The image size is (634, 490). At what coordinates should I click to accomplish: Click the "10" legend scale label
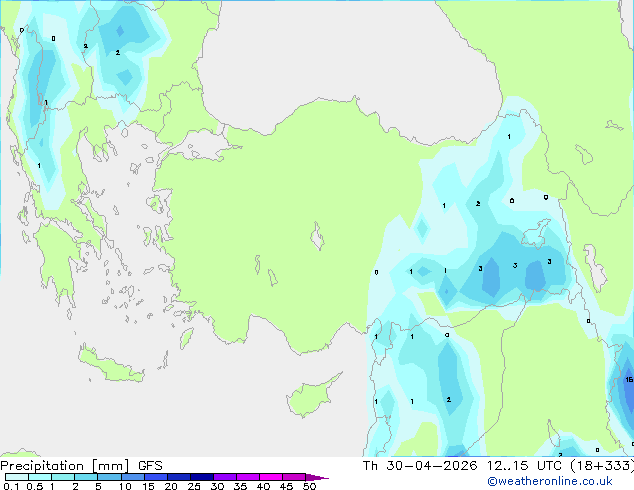point(125,486)
